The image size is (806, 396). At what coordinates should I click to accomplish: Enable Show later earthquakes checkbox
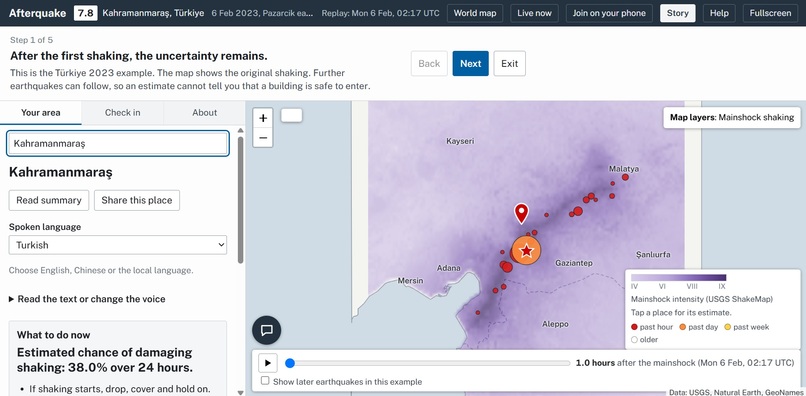(265, 381)
